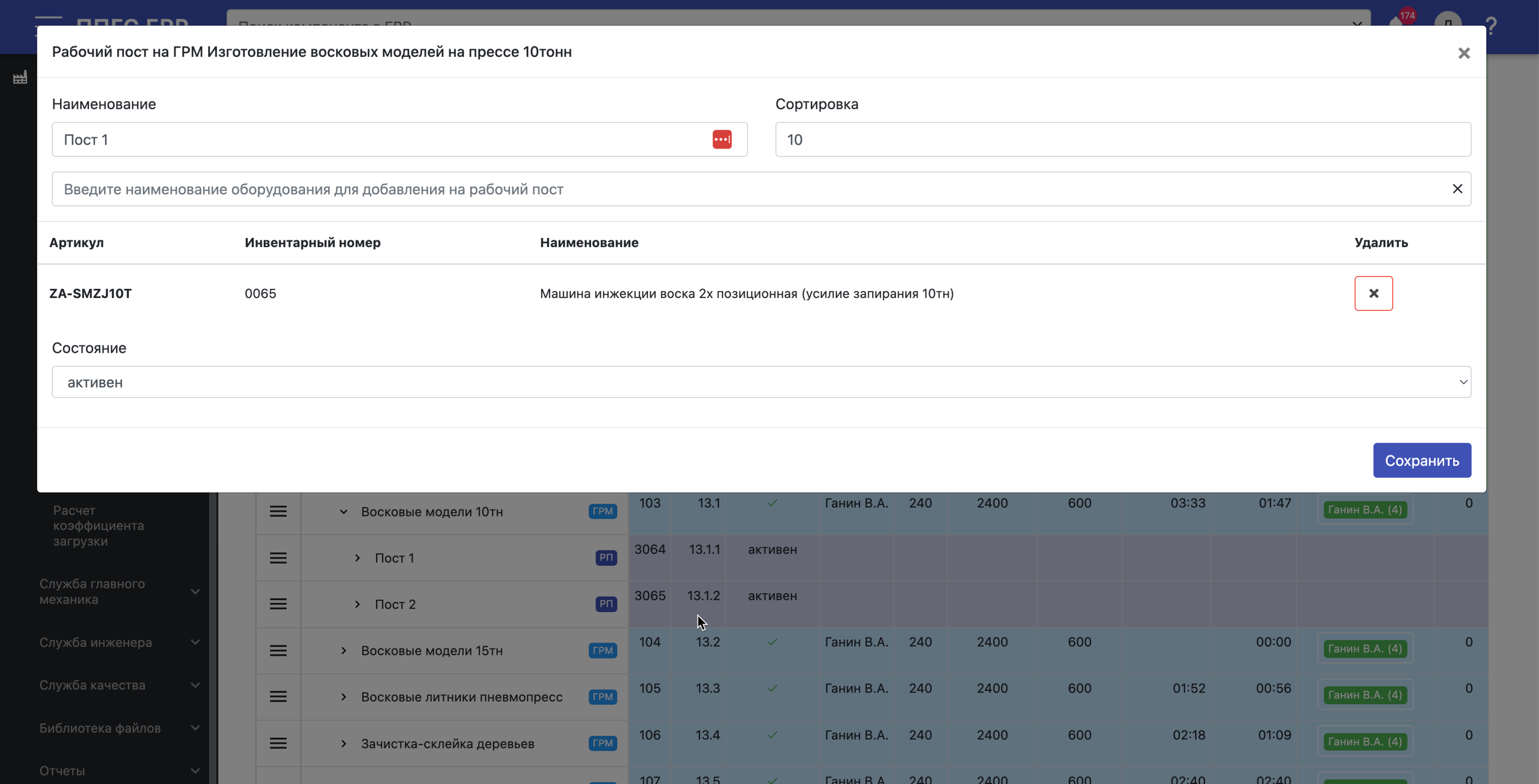Focus the Сортировка input field
The image size is (1539, 784).
coord(1122,139)
